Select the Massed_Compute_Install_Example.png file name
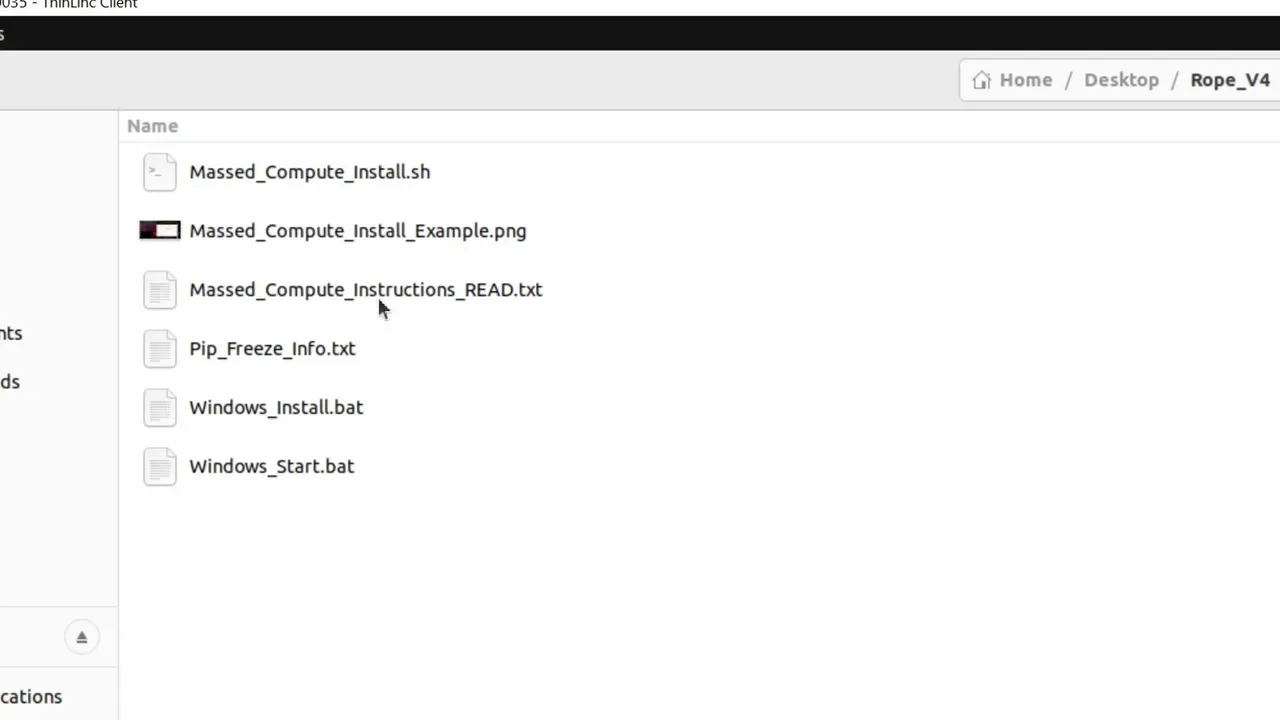Screen dimensions: 1280x720 coord(358,231)
